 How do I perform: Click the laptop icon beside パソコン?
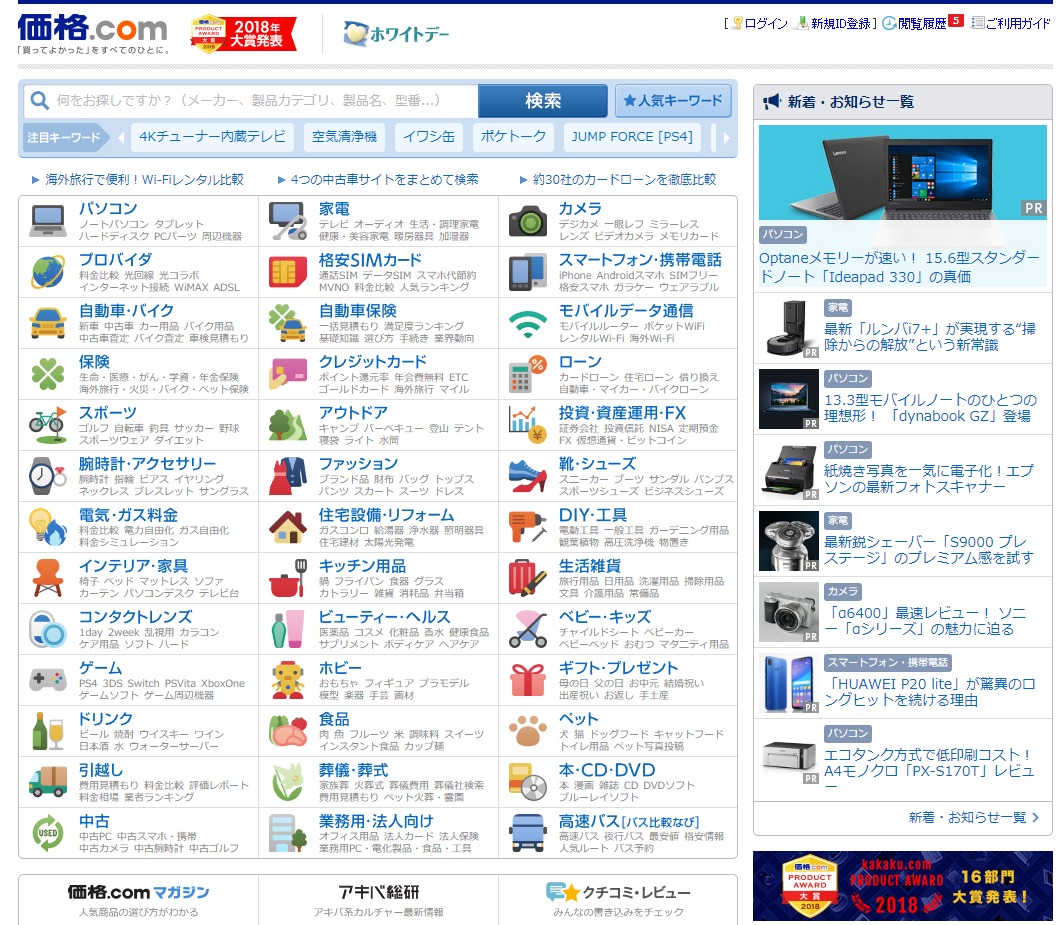tap(47, 220)
